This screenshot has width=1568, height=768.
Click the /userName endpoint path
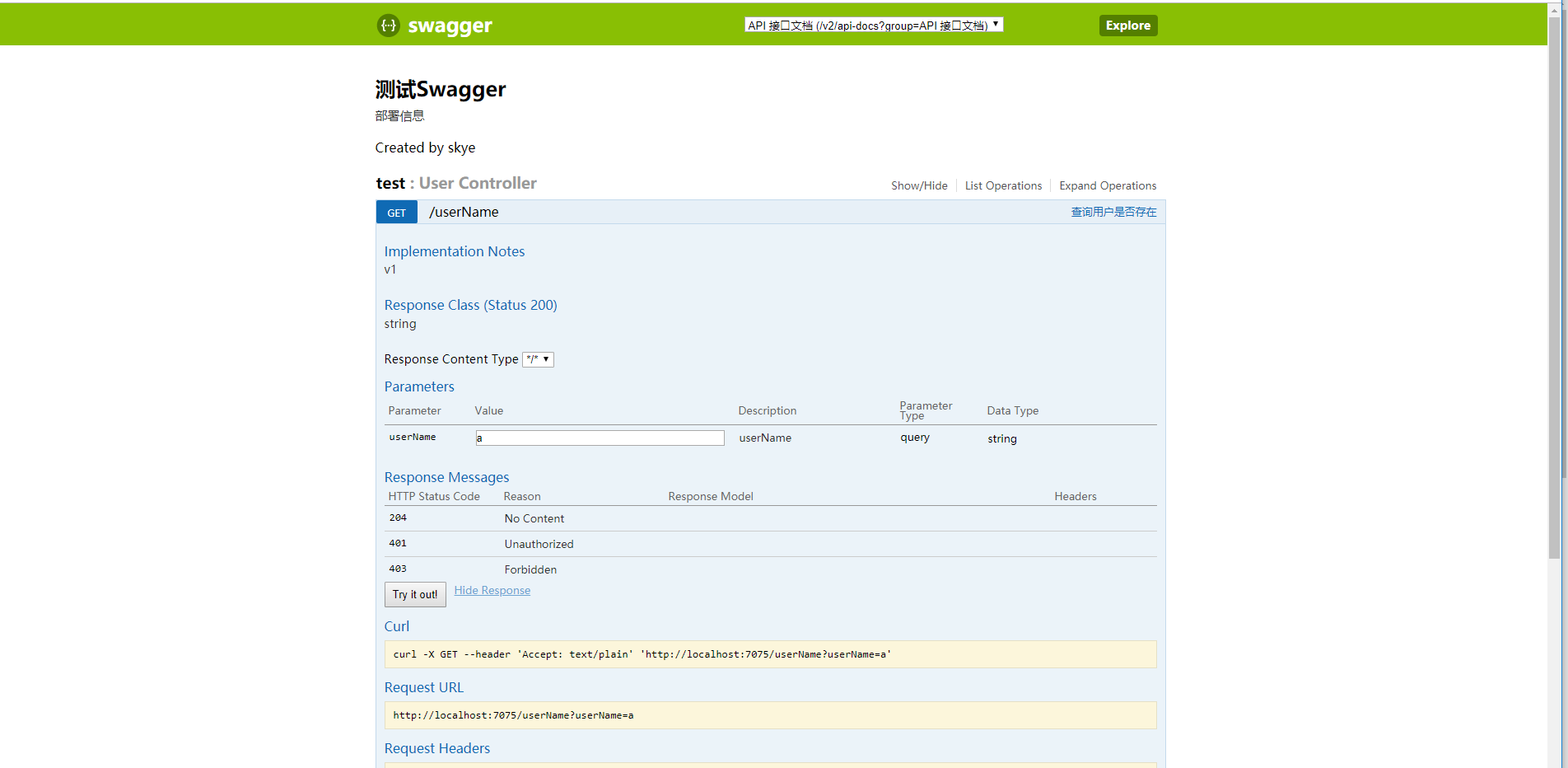coord(464,212)
